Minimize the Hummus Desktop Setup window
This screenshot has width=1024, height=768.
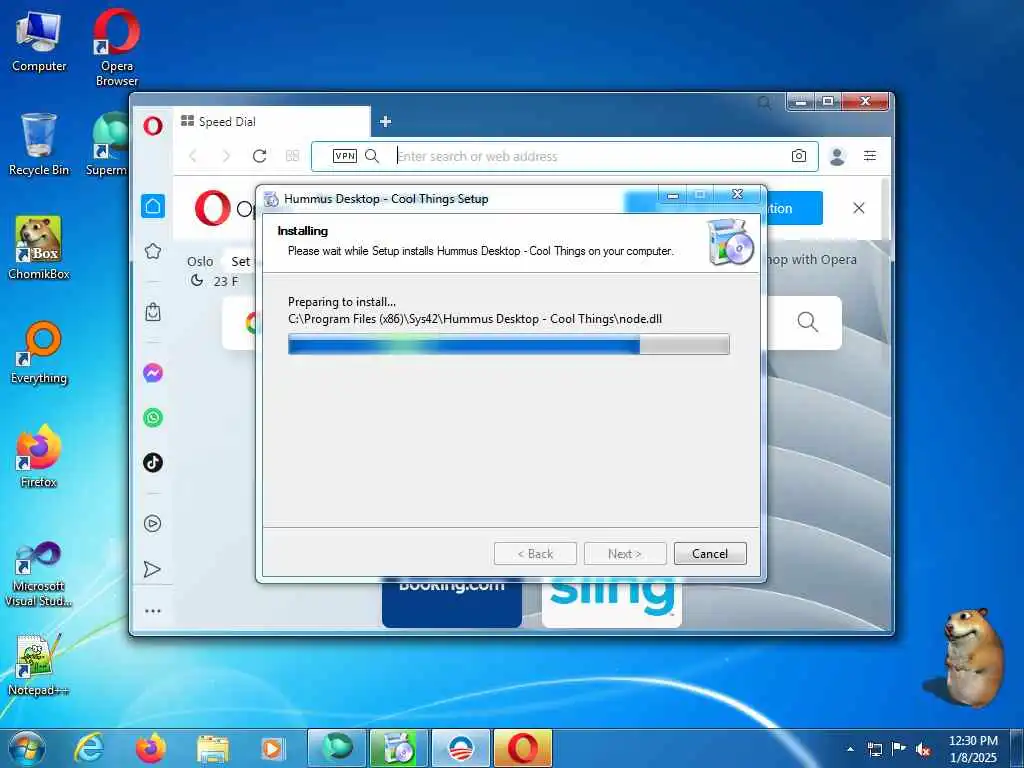coord(673,195)
